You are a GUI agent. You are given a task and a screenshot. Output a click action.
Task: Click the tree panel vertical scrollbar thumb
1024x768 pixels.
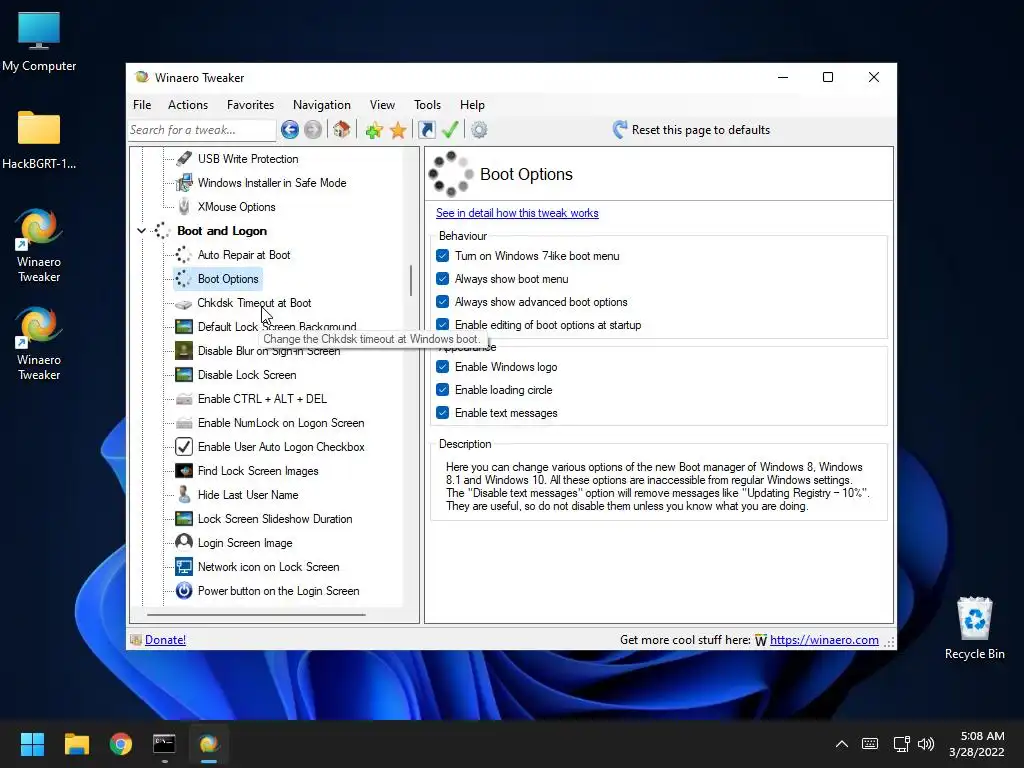411,281
